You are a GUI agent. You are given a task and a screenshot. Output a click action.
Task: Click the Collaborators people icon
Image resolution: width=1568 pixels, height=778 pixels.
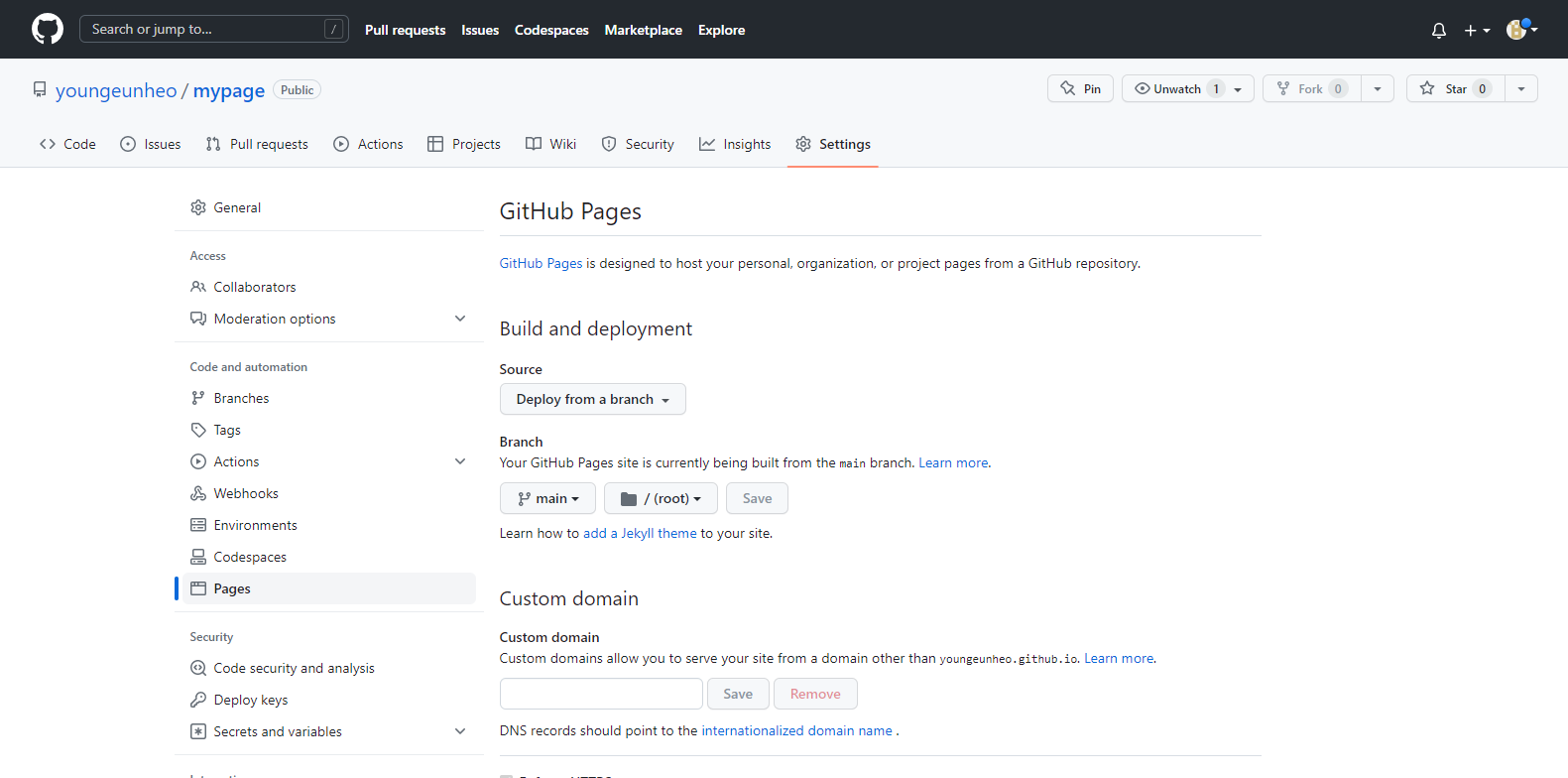198,287
